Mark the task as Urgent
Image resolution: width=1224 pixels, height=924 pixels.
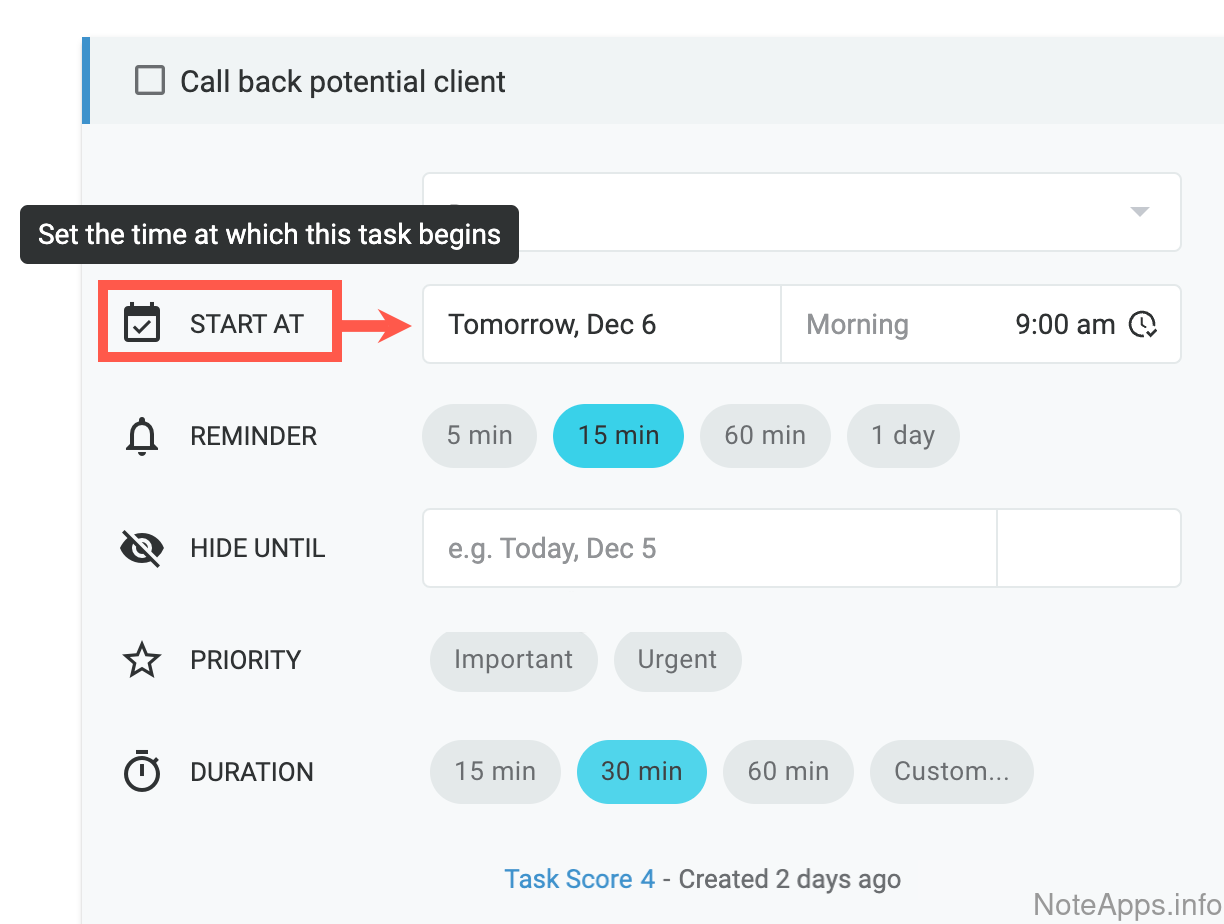click(x=677, y=660)
